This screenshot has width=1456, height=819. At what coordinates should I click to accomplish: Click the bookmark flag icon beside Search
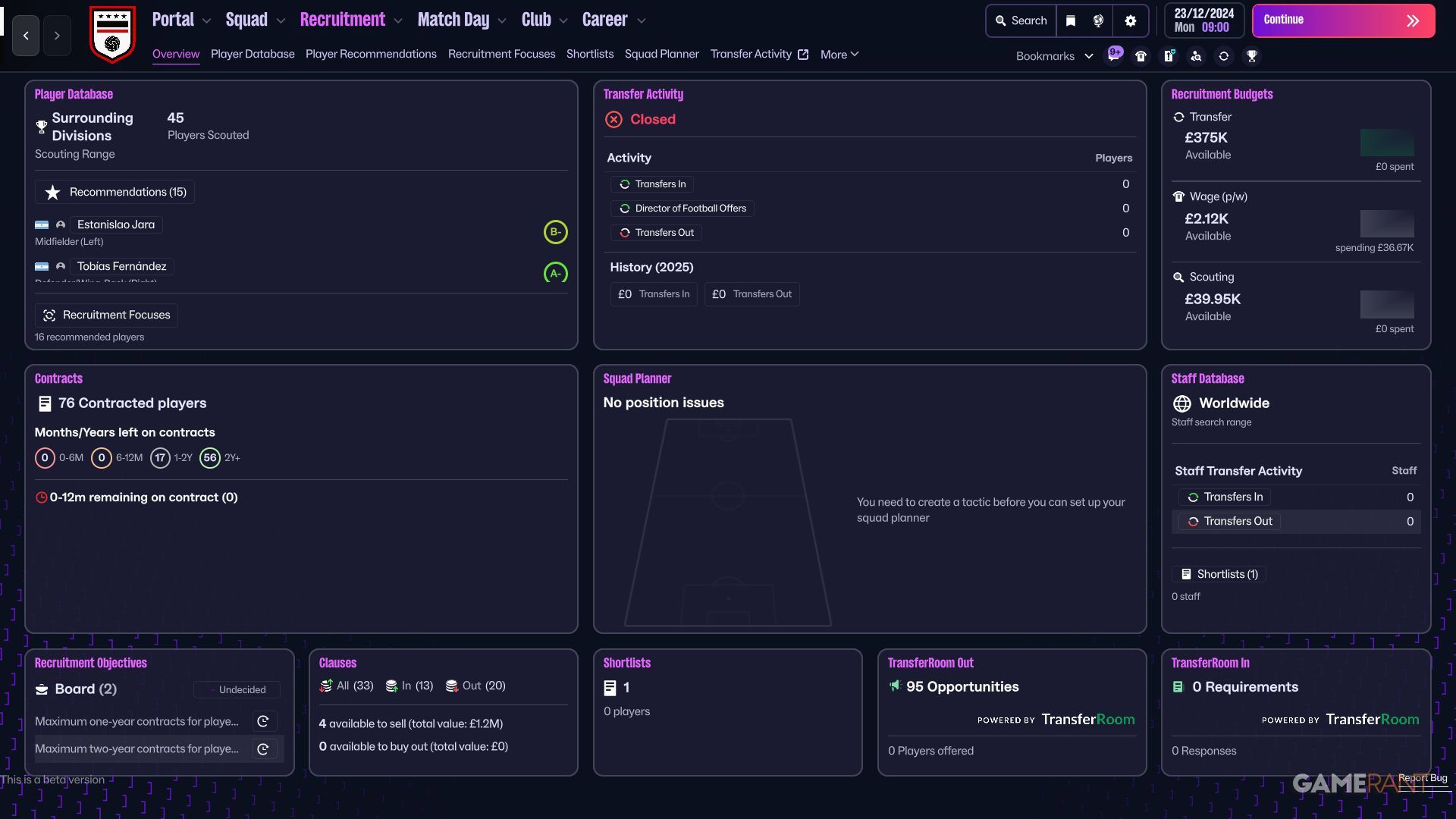point(1071,20)
